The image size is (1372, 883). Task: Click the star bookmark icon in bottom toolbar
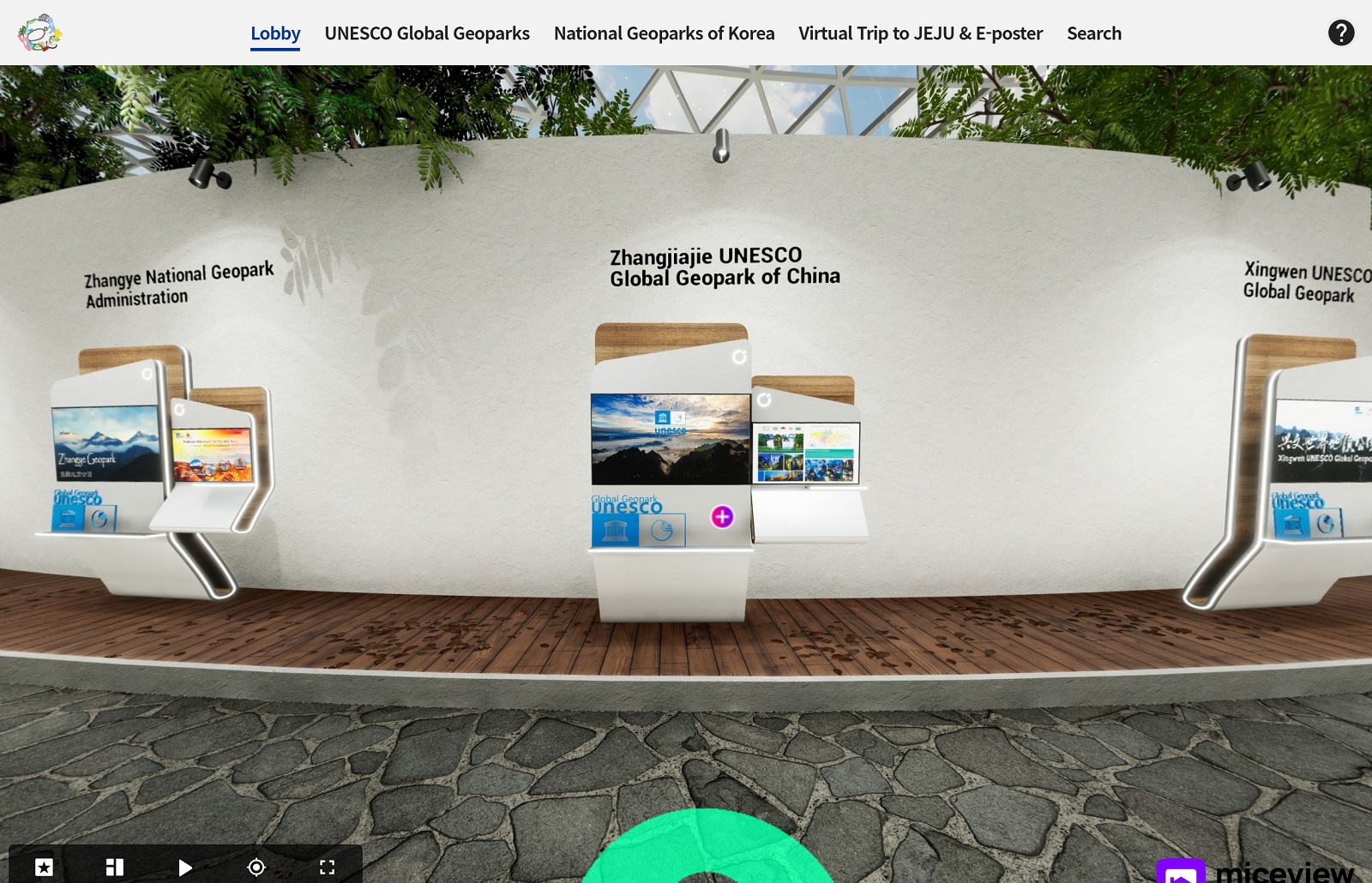point(44,868)
